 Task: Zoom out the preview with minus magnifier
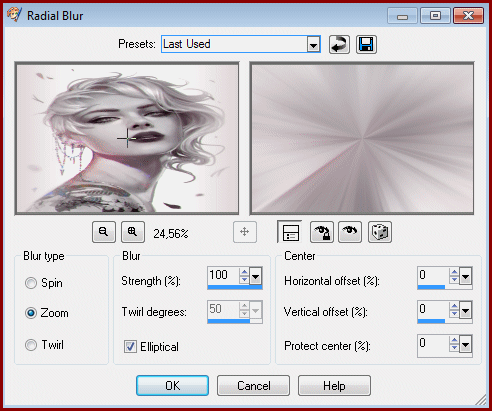(104, 232)
